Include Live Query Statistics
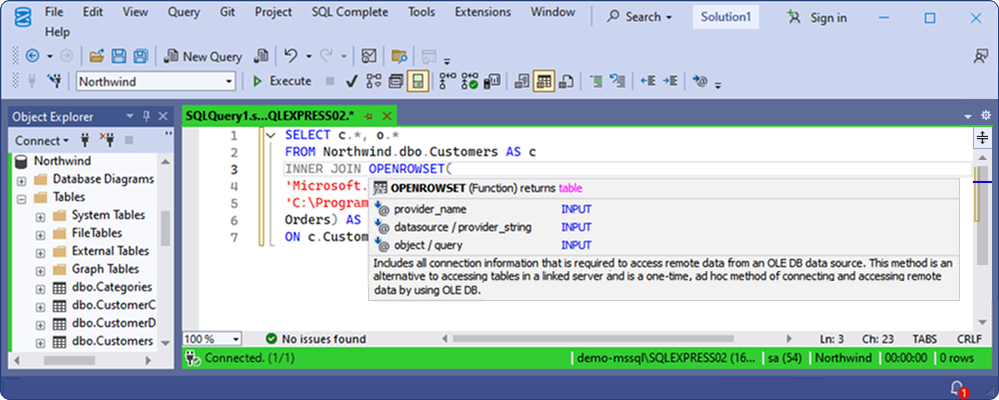 [470, 81]
